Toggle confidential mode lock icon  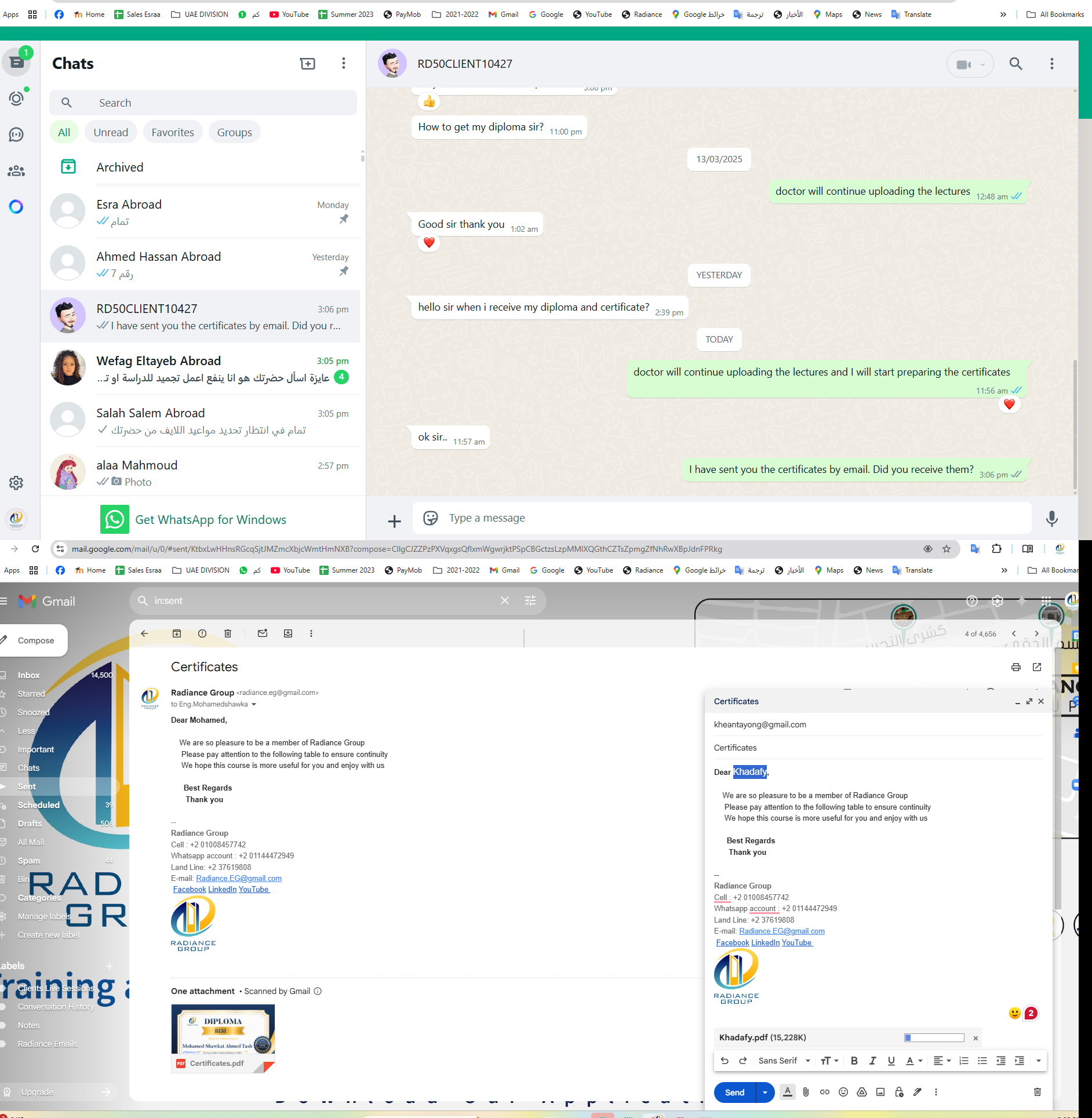coord(899,1092)
